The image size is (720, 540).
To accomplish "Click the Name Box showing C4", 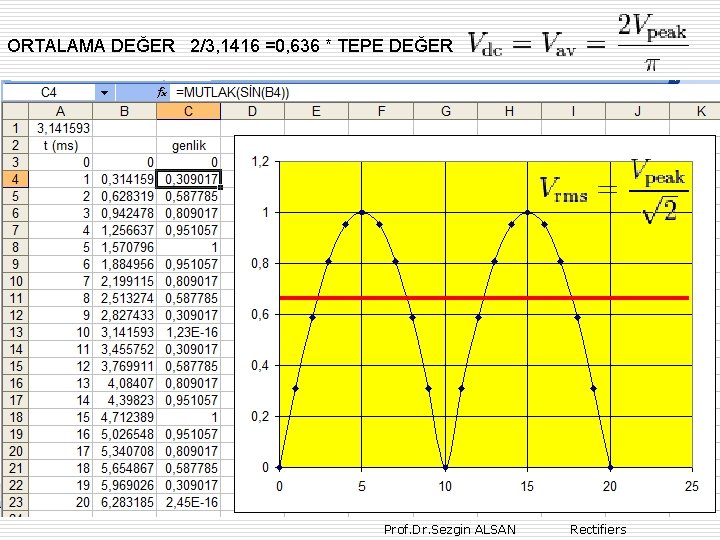I will 49,93.
